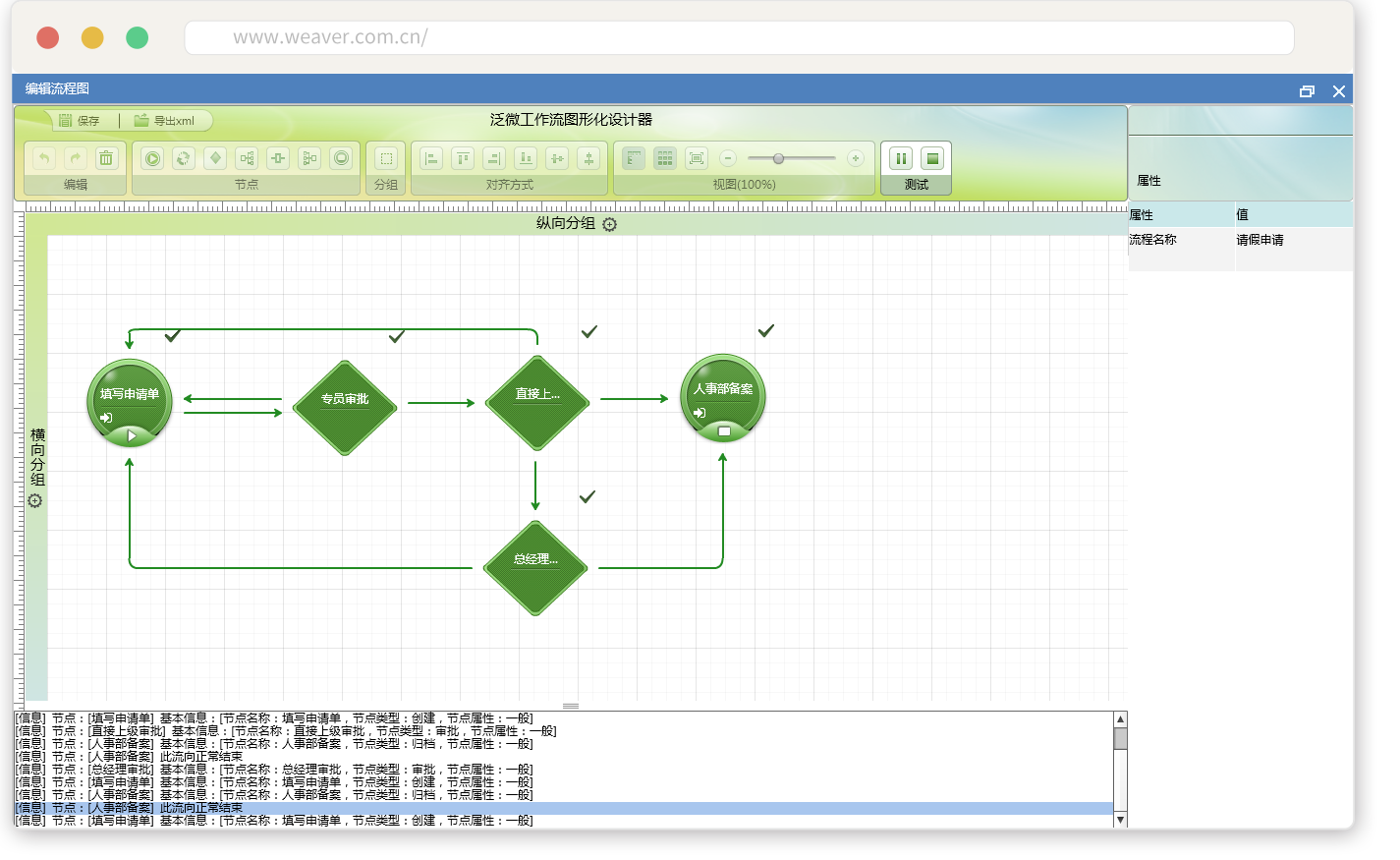Click the group selection dashed-square icon
Image resolution: width=1400 pixels, height=860 pixels.
pos(386,158)
